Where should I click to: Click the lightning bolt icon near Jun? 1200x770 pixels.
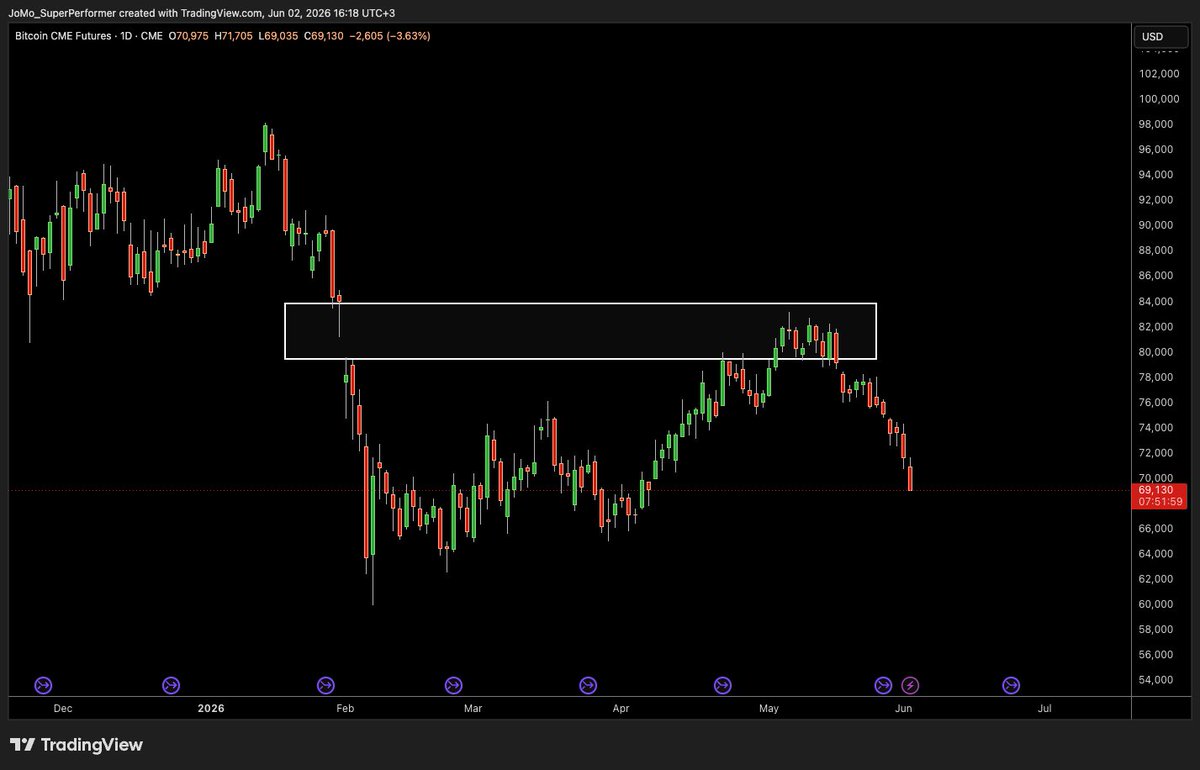click(910, 685)
